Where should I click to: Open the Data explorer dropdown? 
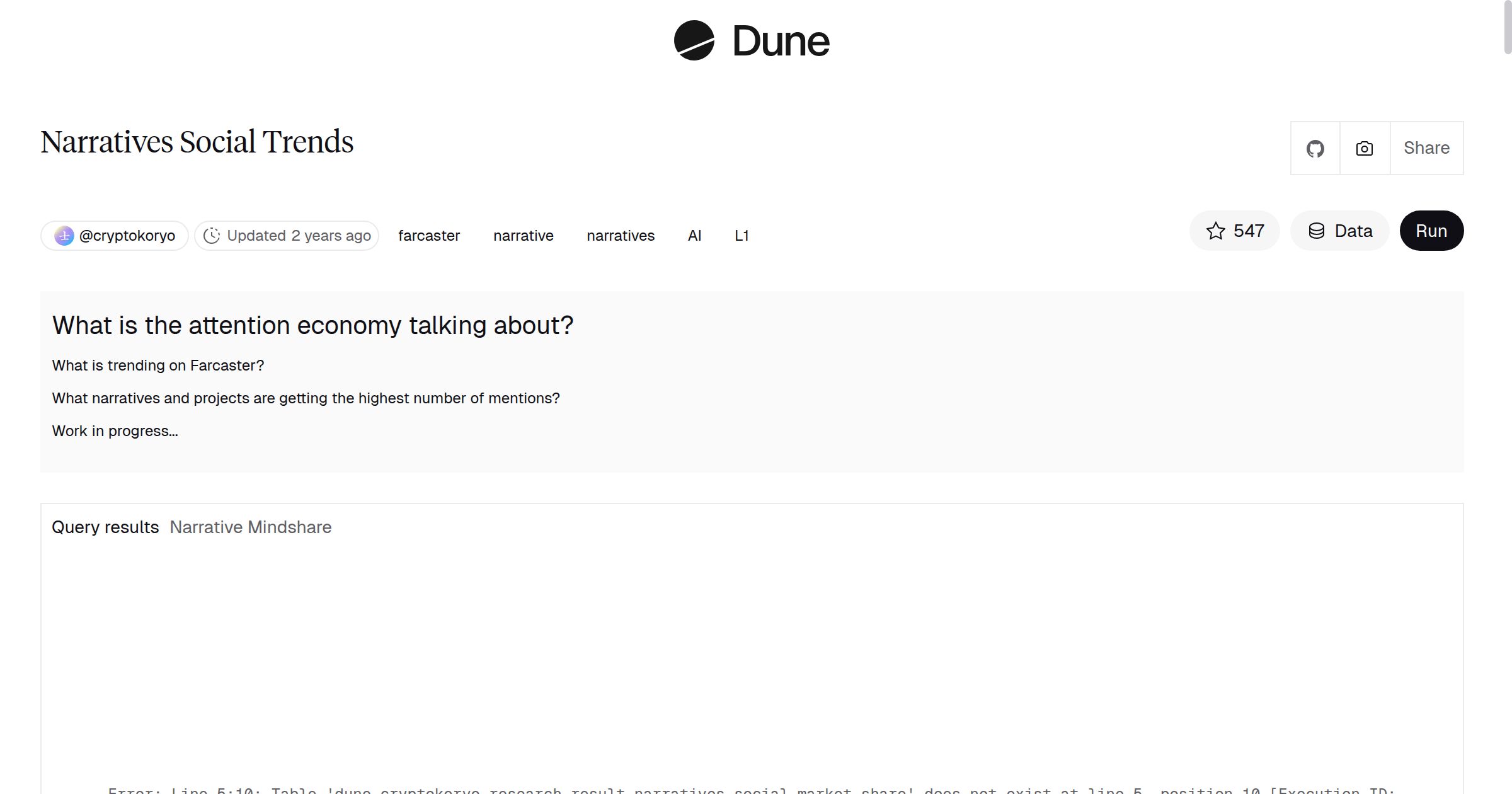pos(1339,231)
